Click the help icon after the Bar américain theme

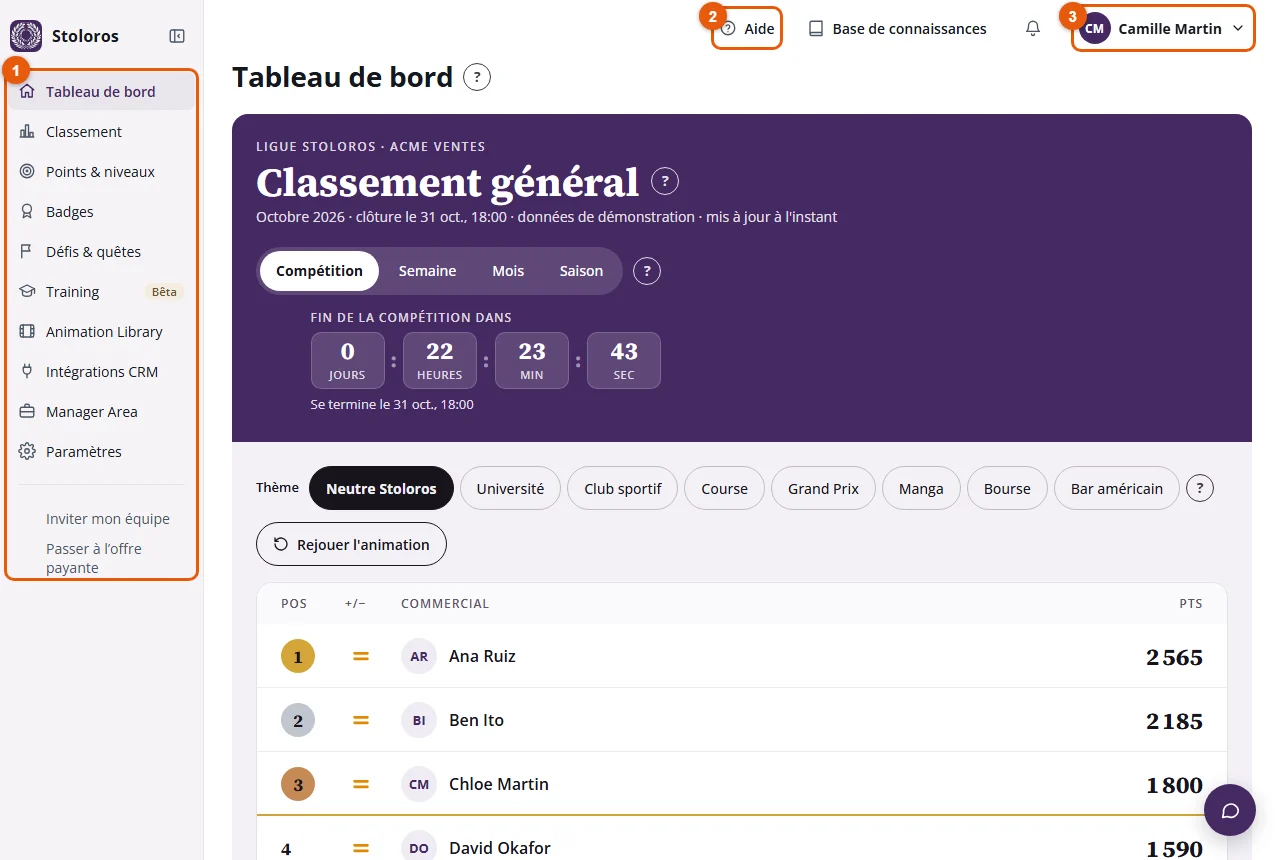click(x=1199, y=489)
